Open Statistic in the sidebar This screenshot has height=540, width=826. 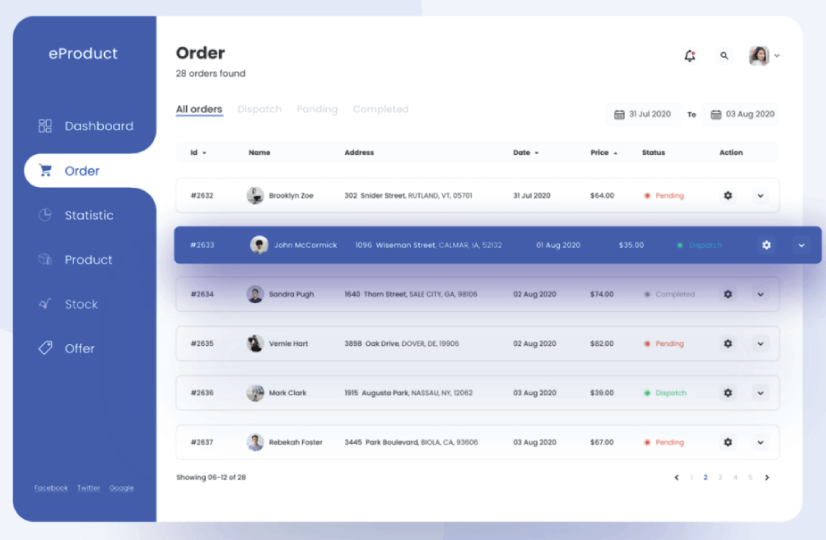tap(88, 215)
